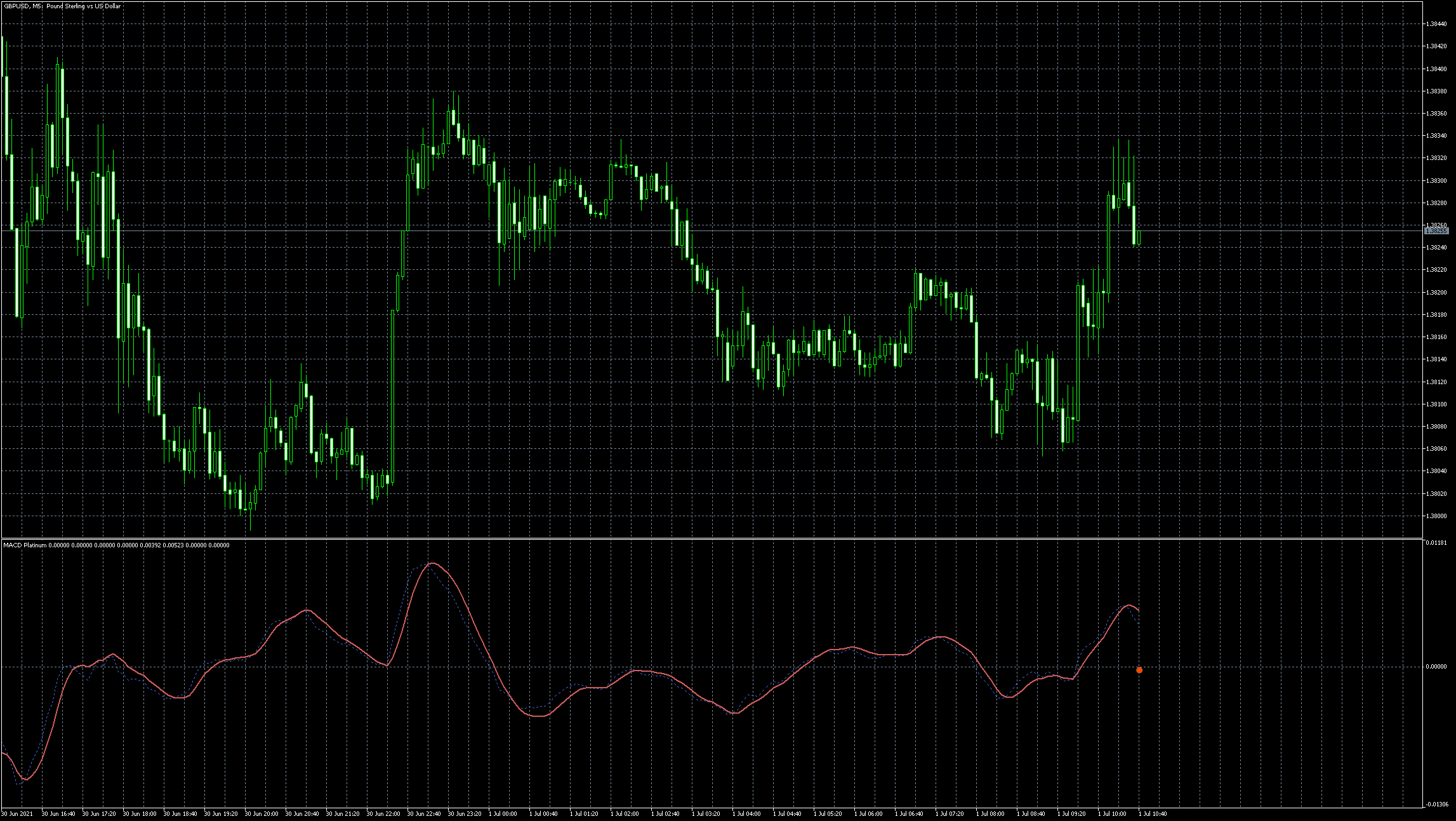Click the highlighted current price tag 1.38255
The image size is (1456, 821).
click(1436, 231)
